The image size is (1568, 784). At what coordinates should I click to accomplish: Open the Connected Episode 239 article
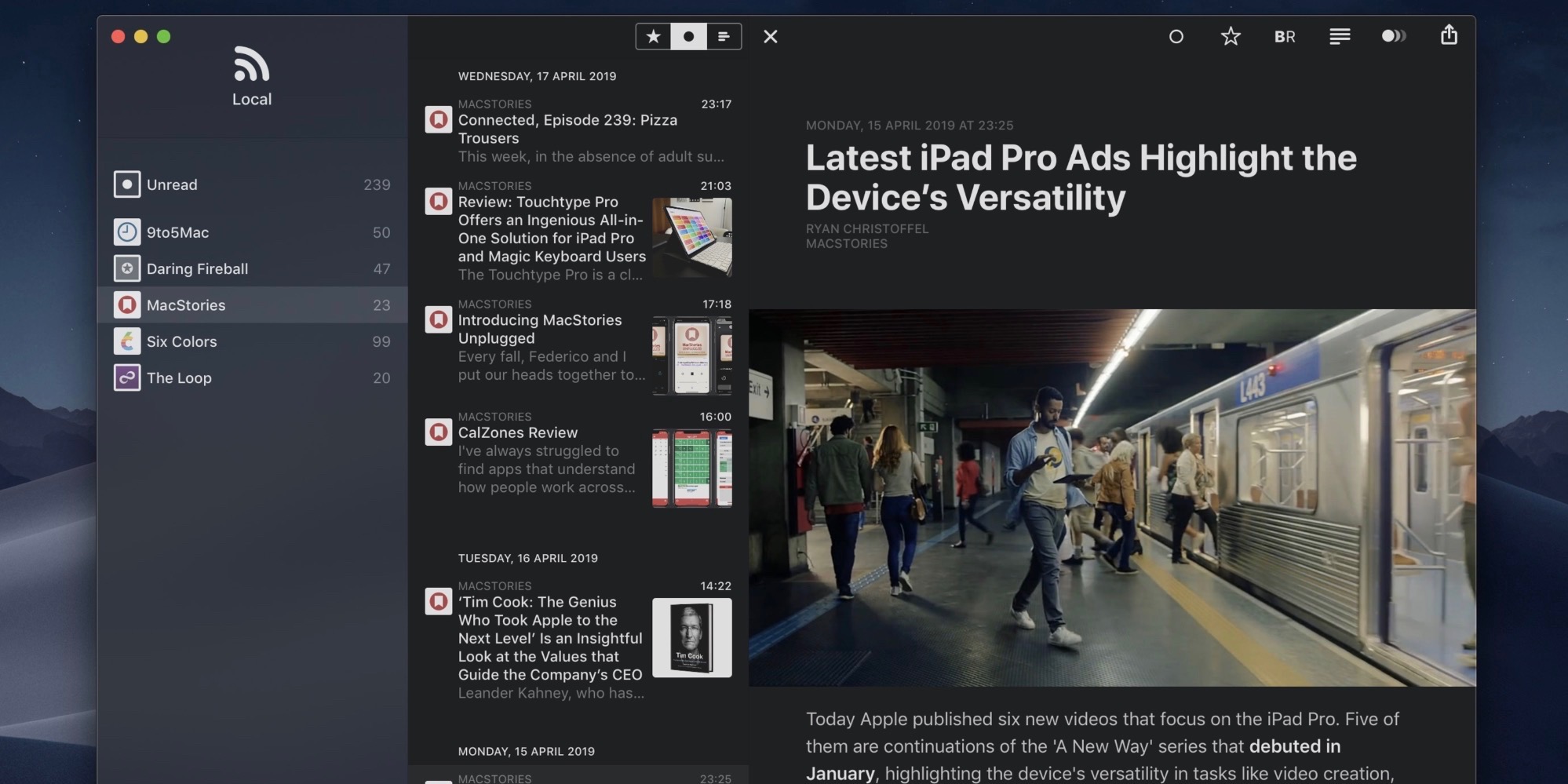567,129
